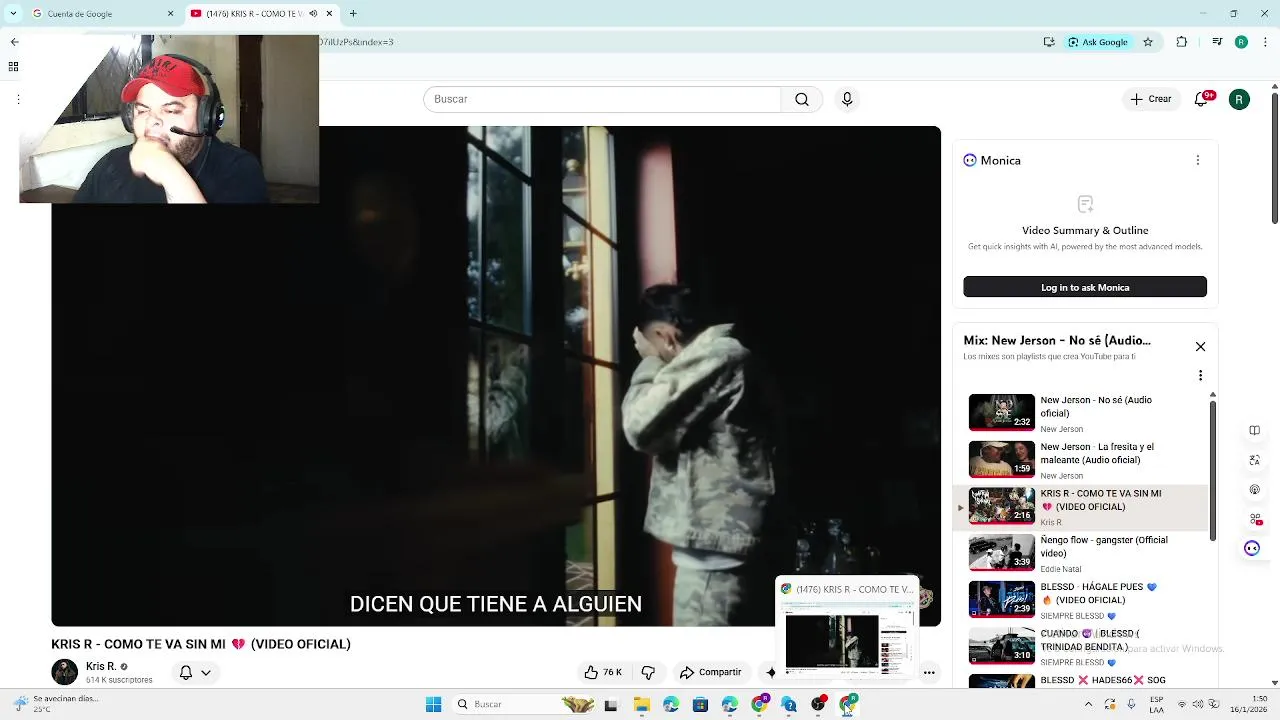This screenshot has width=1280, height=720.
Task: Open Monica reading mode book icon
Action: (1254, 431)
